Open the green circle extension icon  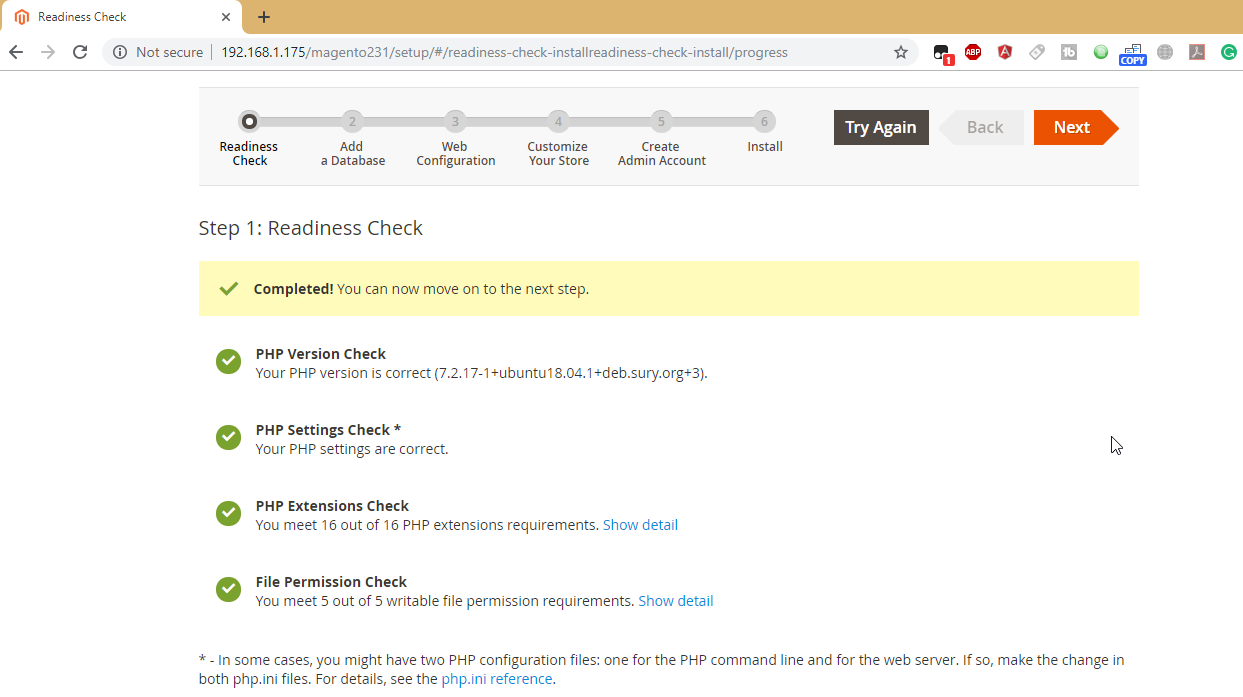coord(1101,52)
